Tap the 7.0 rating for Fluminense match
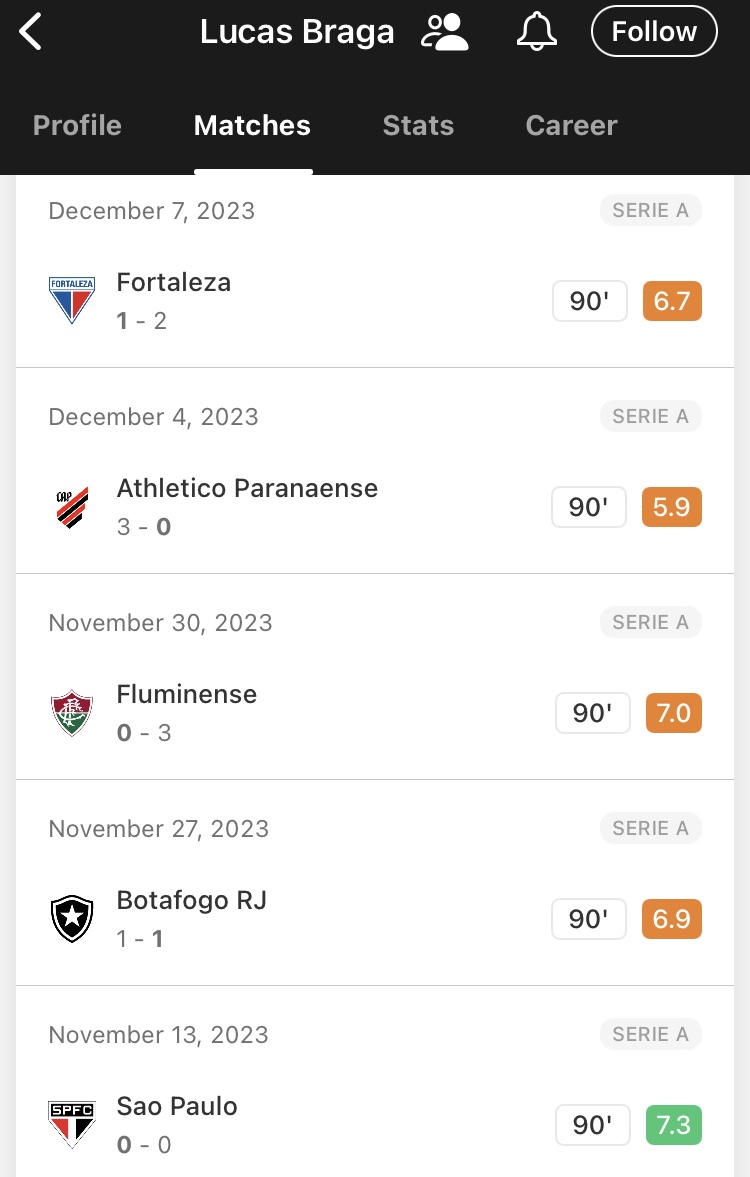 (x=673, y=712)
